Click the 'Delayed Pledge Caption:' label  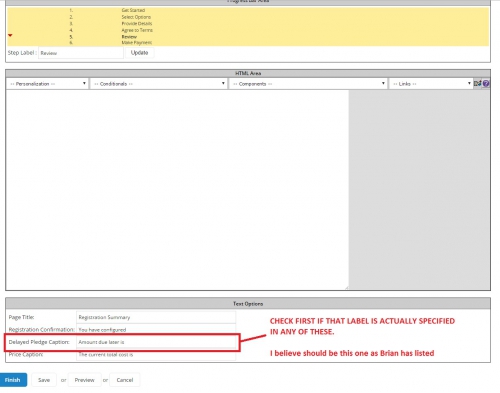[x=39, y=342]
